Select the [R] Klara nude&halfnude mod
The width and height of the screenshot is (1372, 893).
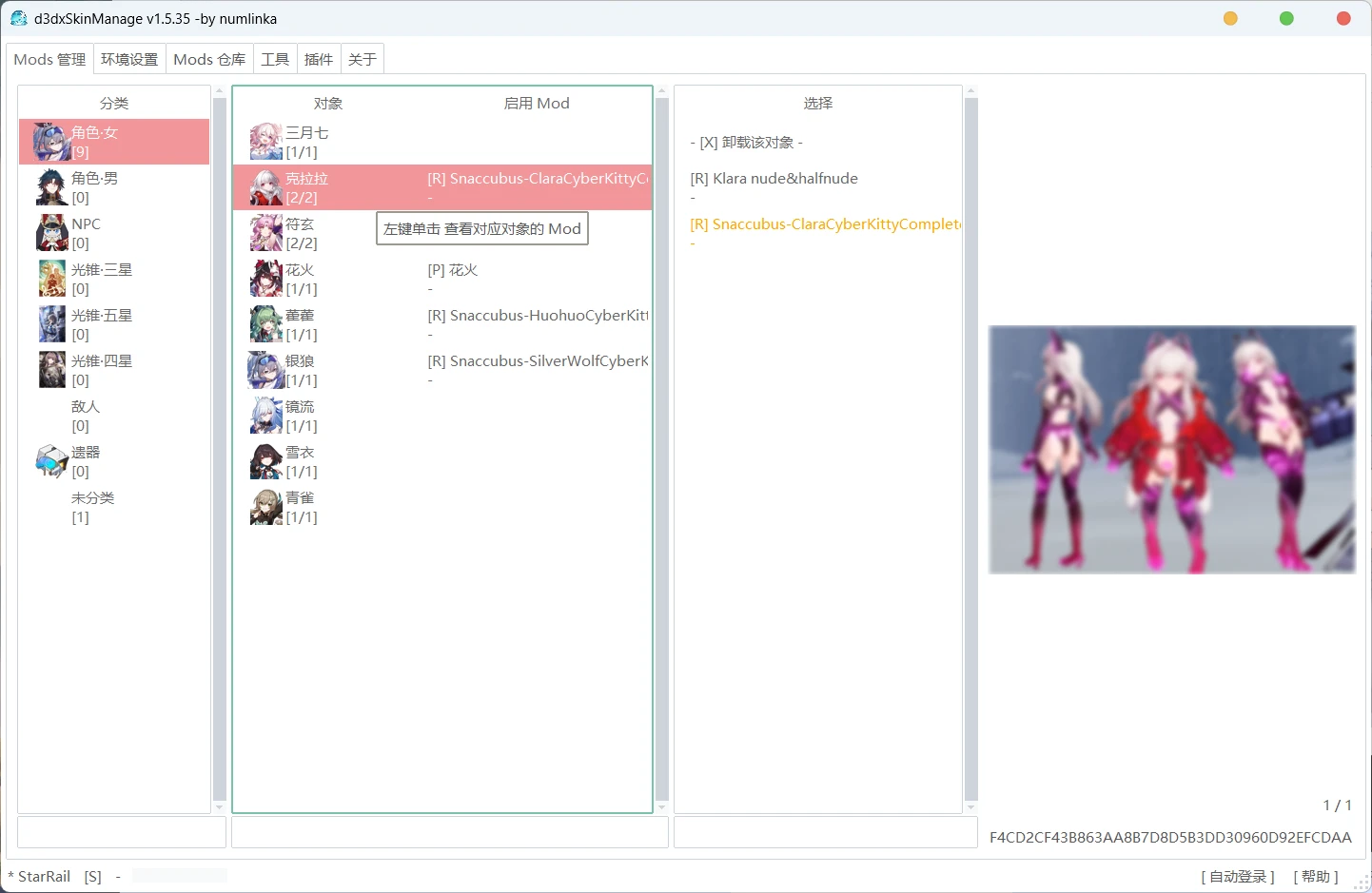tap(774, 178)
